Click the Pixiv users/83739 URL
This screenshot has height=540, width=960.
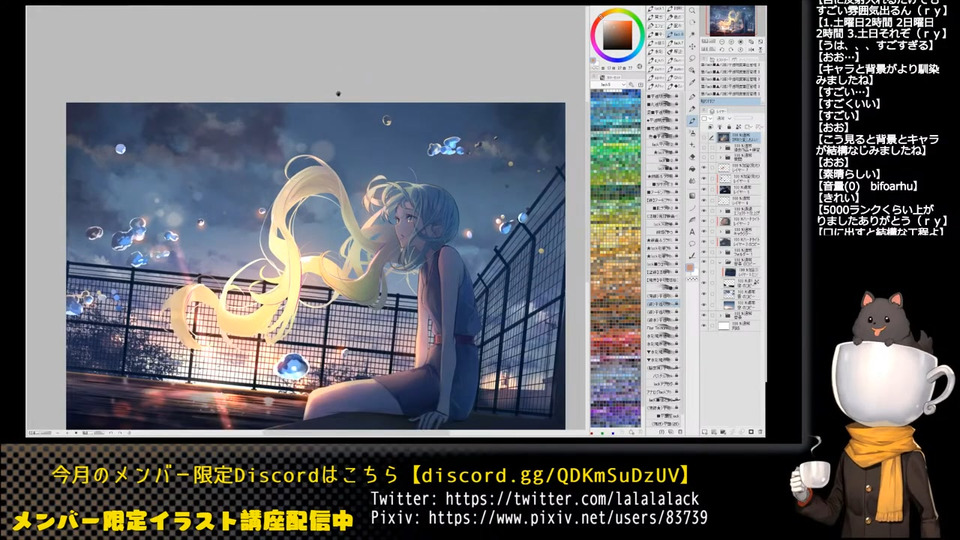point(568,518)
